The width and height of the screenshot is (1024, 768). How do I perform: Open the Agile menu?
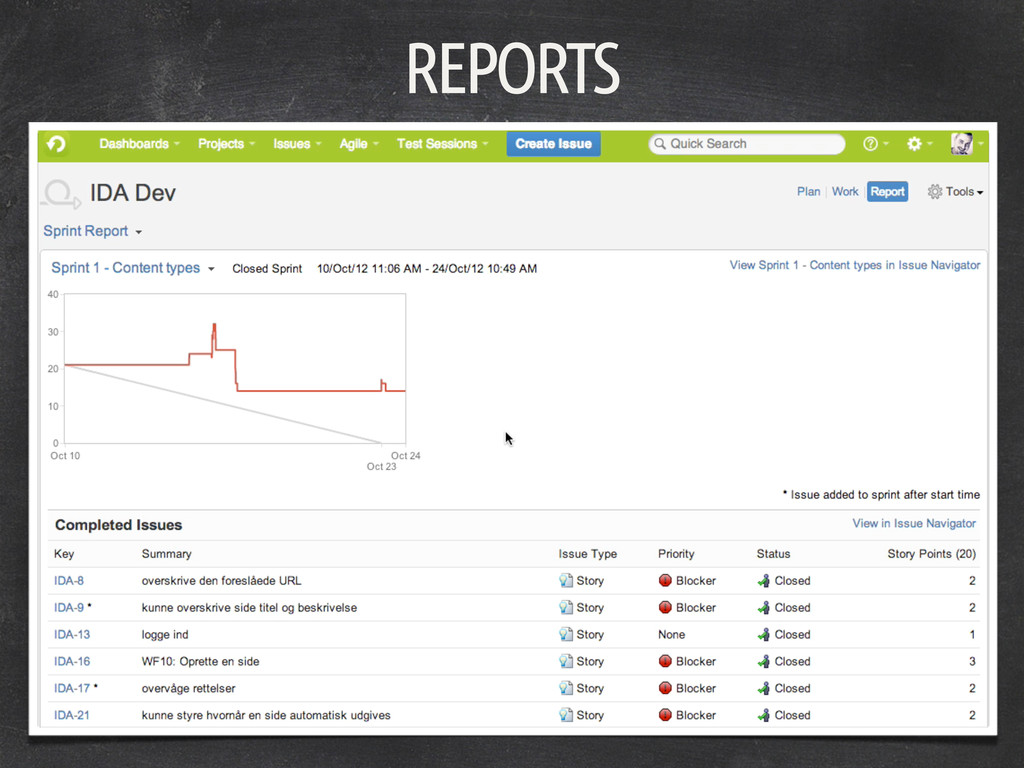point(358,144)
